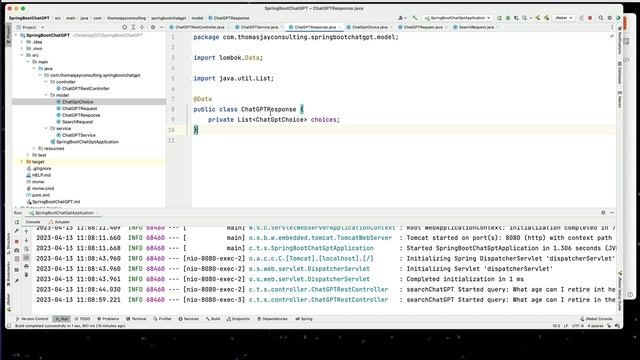The width and height of the screenshot is (640, 360).
Task: Hide the Run panel with minus icon
Action: (612, 213)
